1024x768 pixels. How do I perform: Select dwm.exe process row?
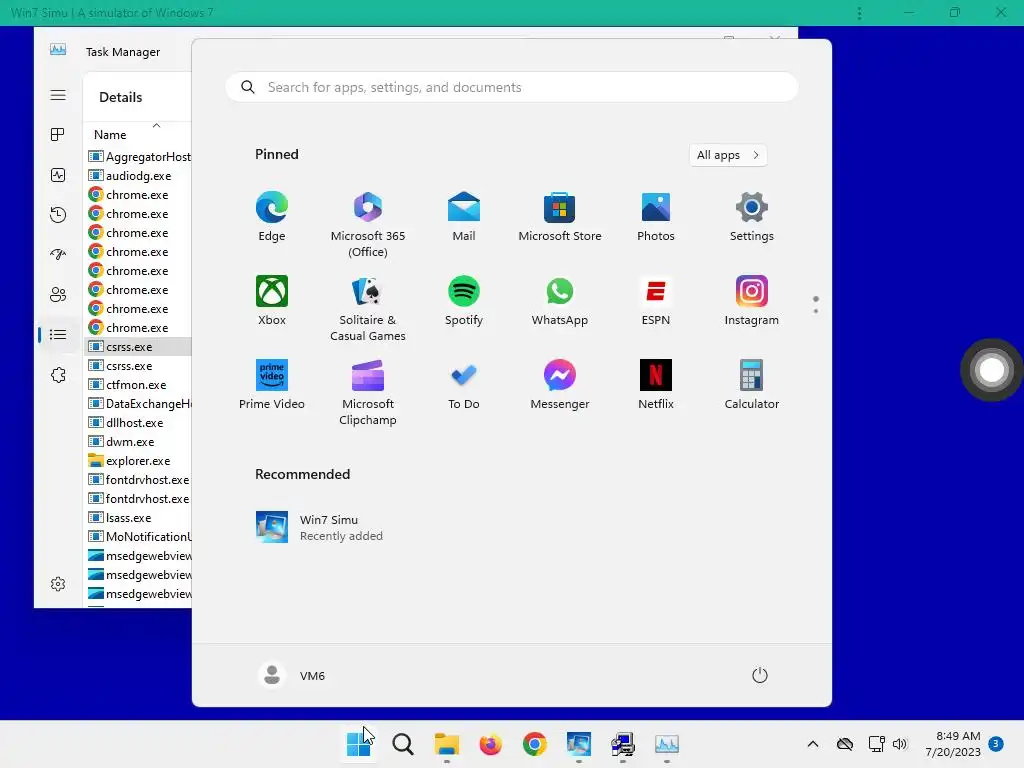coord(139,441)
